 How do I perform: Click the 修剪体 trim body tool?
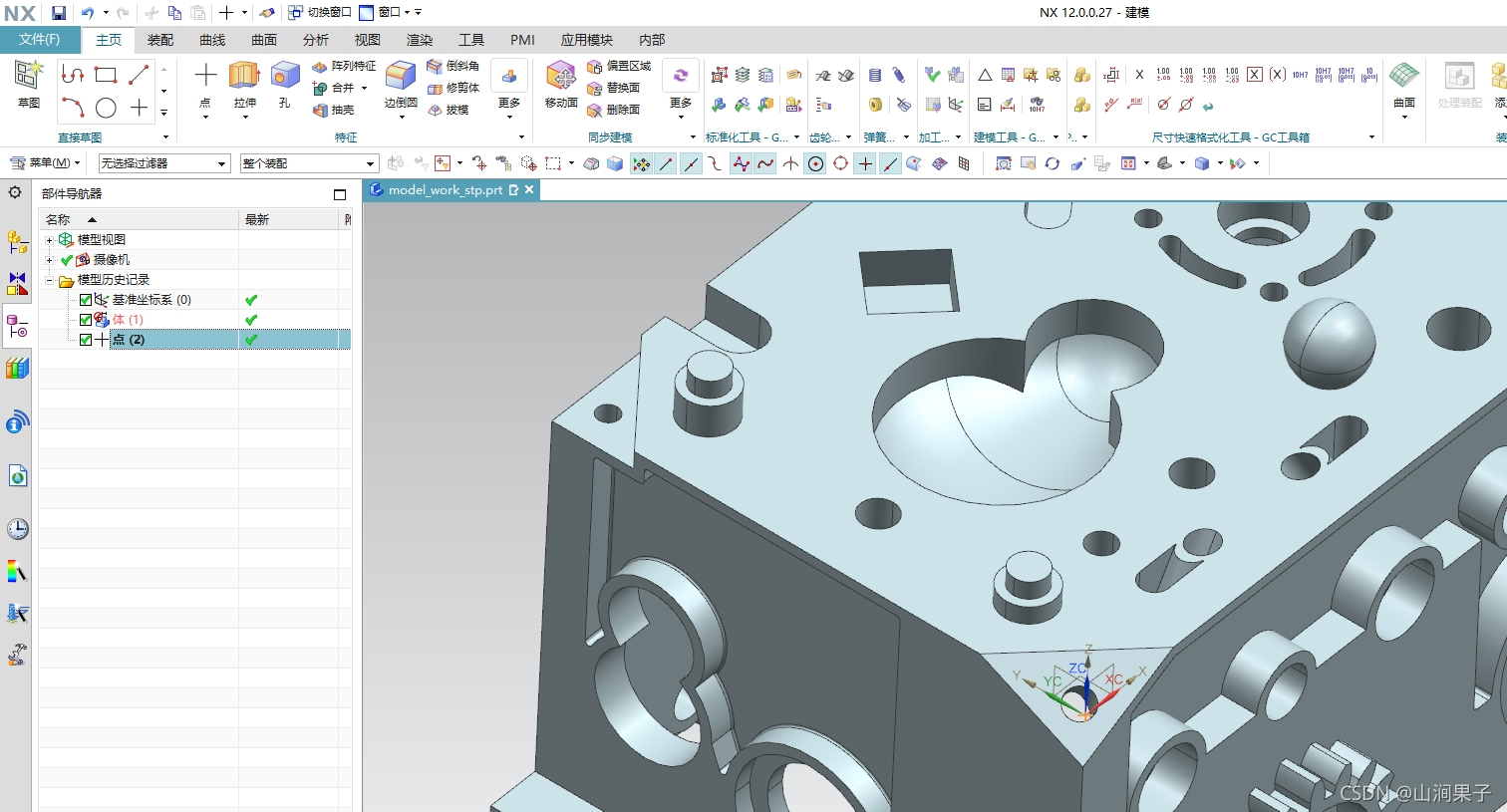453,88
